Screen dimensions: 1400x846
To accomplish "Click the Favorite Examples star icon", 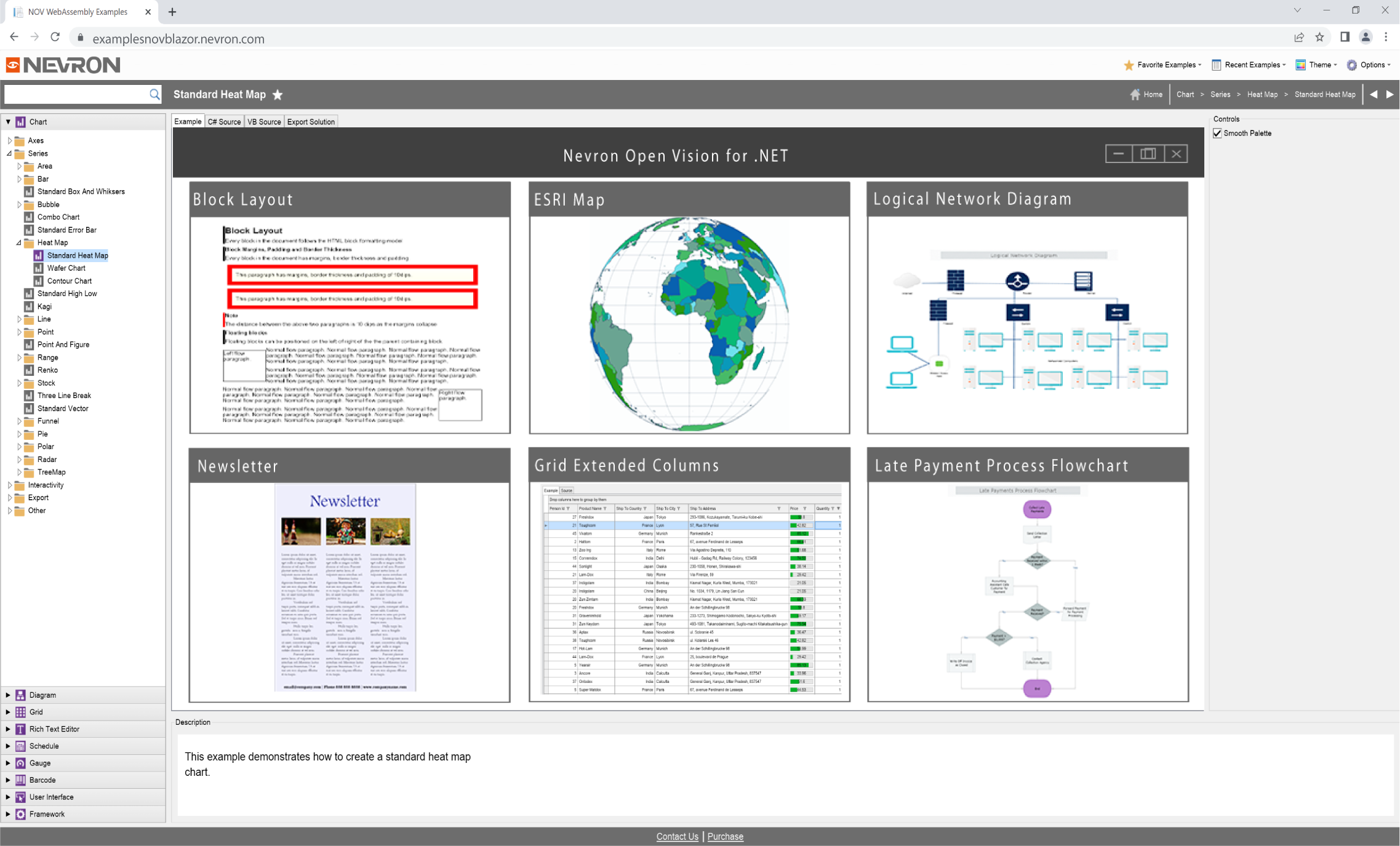I will 1129,65.
